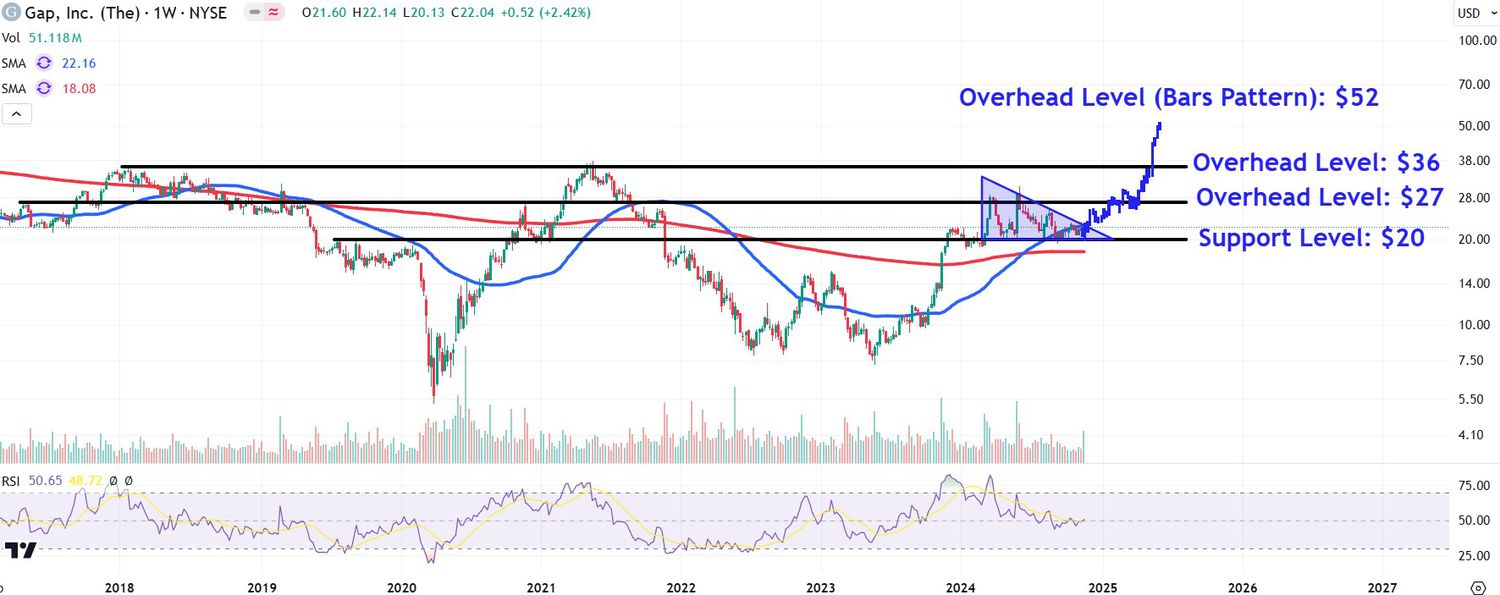Click the 2022 label on time axis

click(681, 587)
